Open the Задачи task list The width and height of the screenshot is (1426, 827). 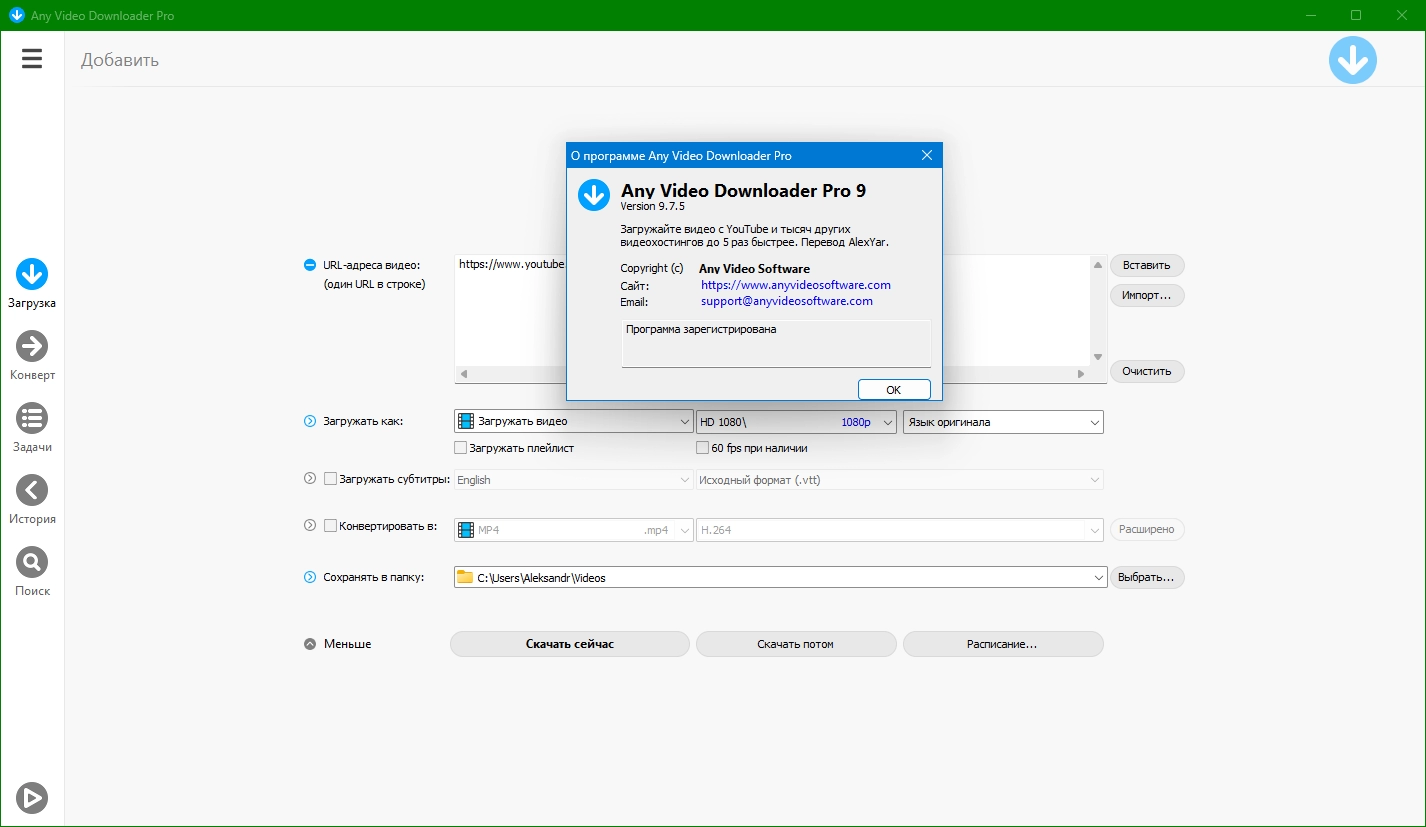pyautogui.click(x=32, y=428)
